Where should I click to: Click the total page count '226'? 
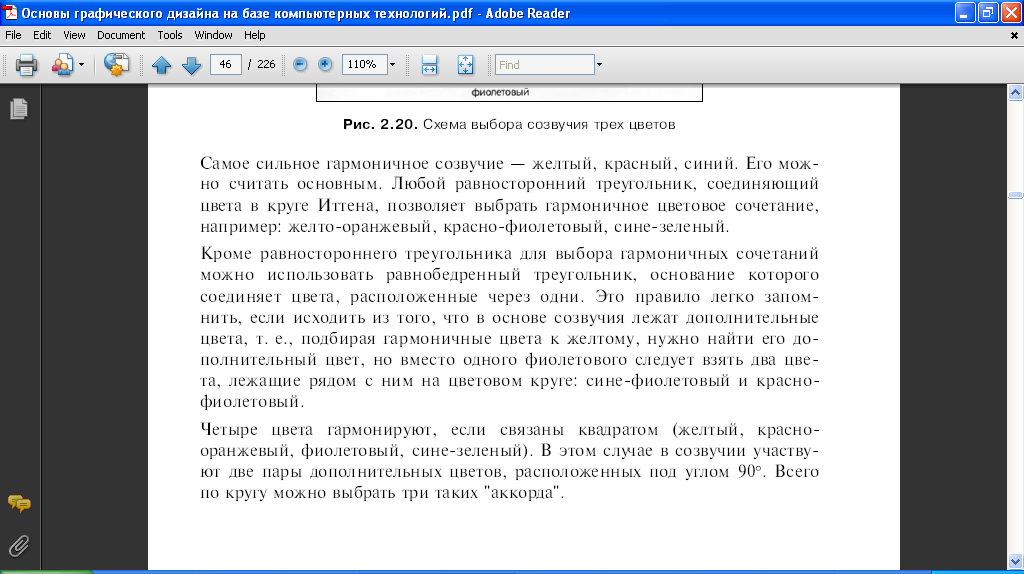click(x=266, y=64)
